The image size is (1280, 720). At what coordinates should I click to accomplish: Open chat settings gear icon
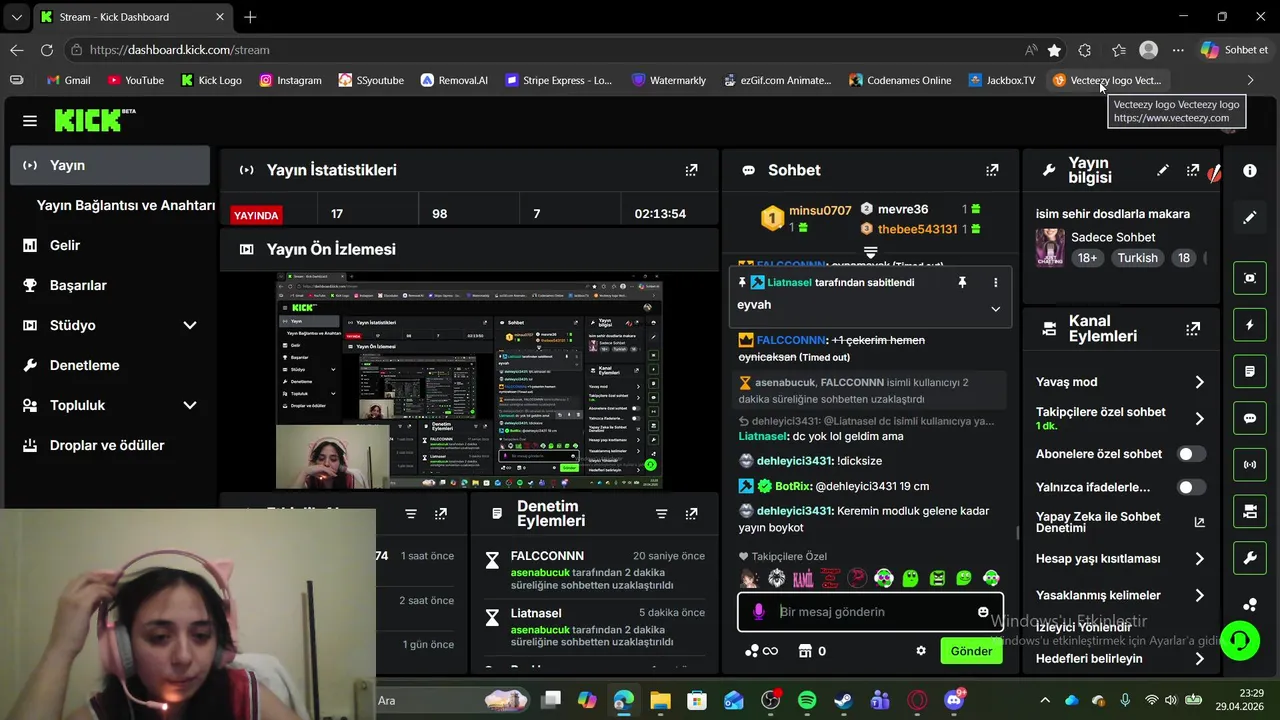(921, 651)
